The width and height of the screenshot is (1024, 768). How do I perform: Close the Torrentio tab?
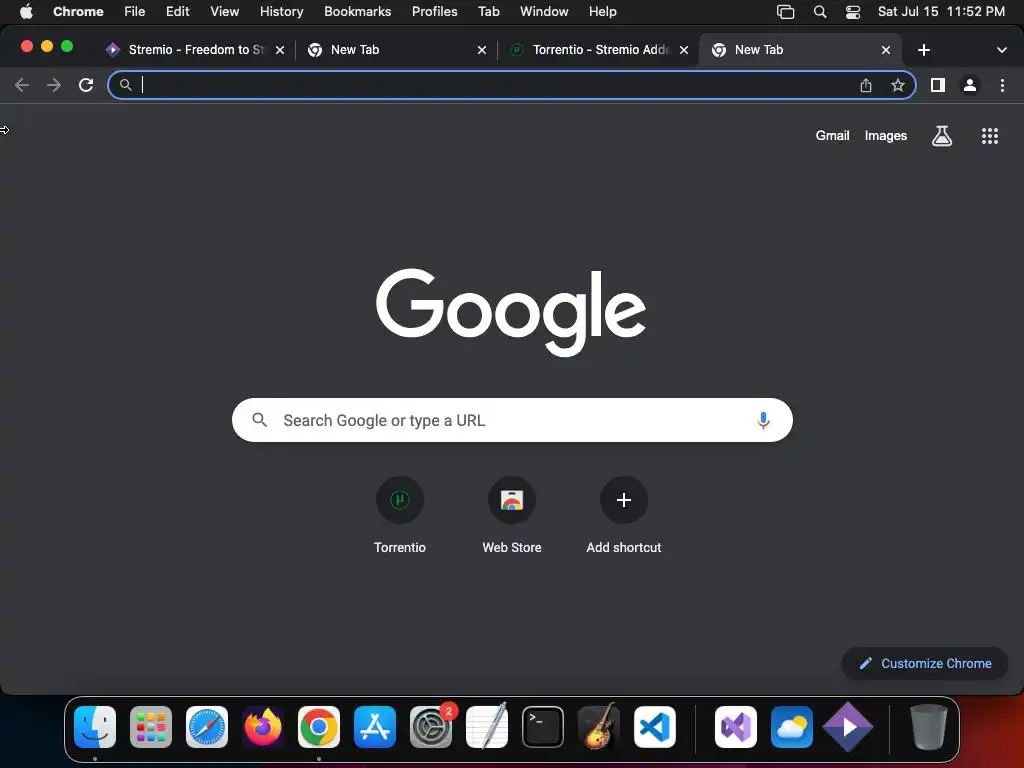tap(684, 50)
